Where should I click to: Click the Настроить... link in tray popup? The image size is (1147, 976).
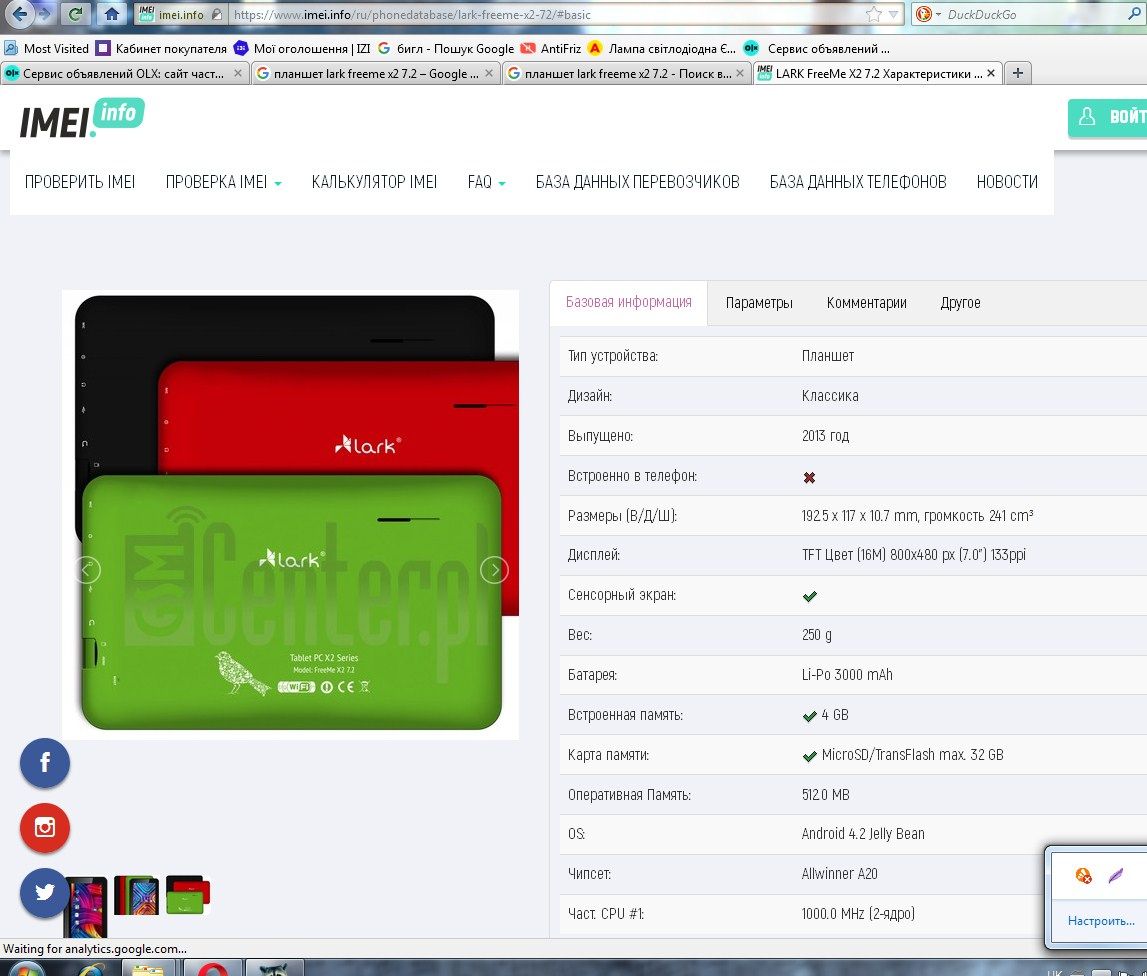click(1101, 920)
